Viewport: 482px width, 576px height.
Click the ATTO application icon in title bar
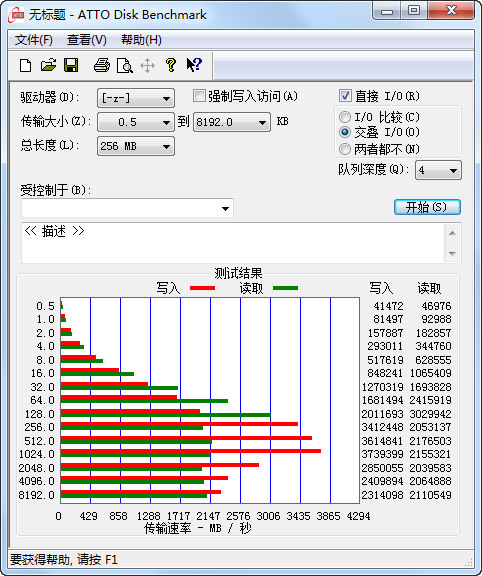17,15
